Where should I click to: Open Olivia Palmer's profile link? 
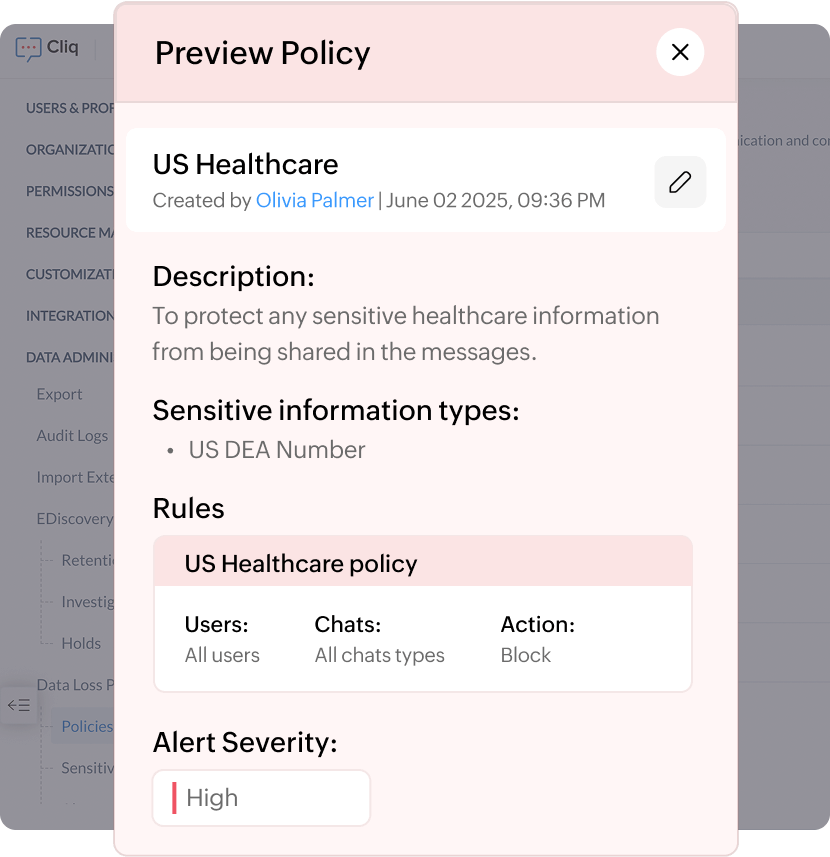point(315,200)
